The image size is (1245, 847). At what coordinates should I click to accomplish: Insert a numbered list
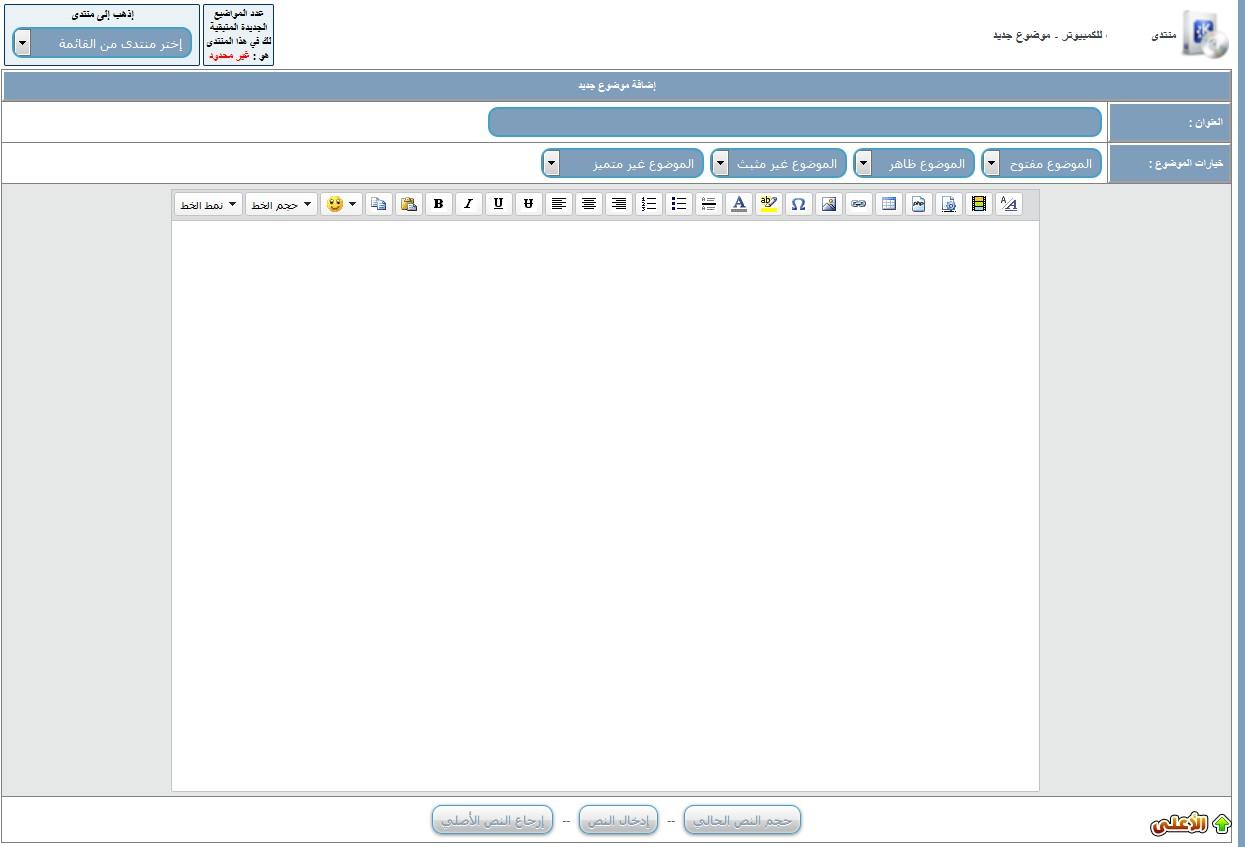click(x=649, y=204)
